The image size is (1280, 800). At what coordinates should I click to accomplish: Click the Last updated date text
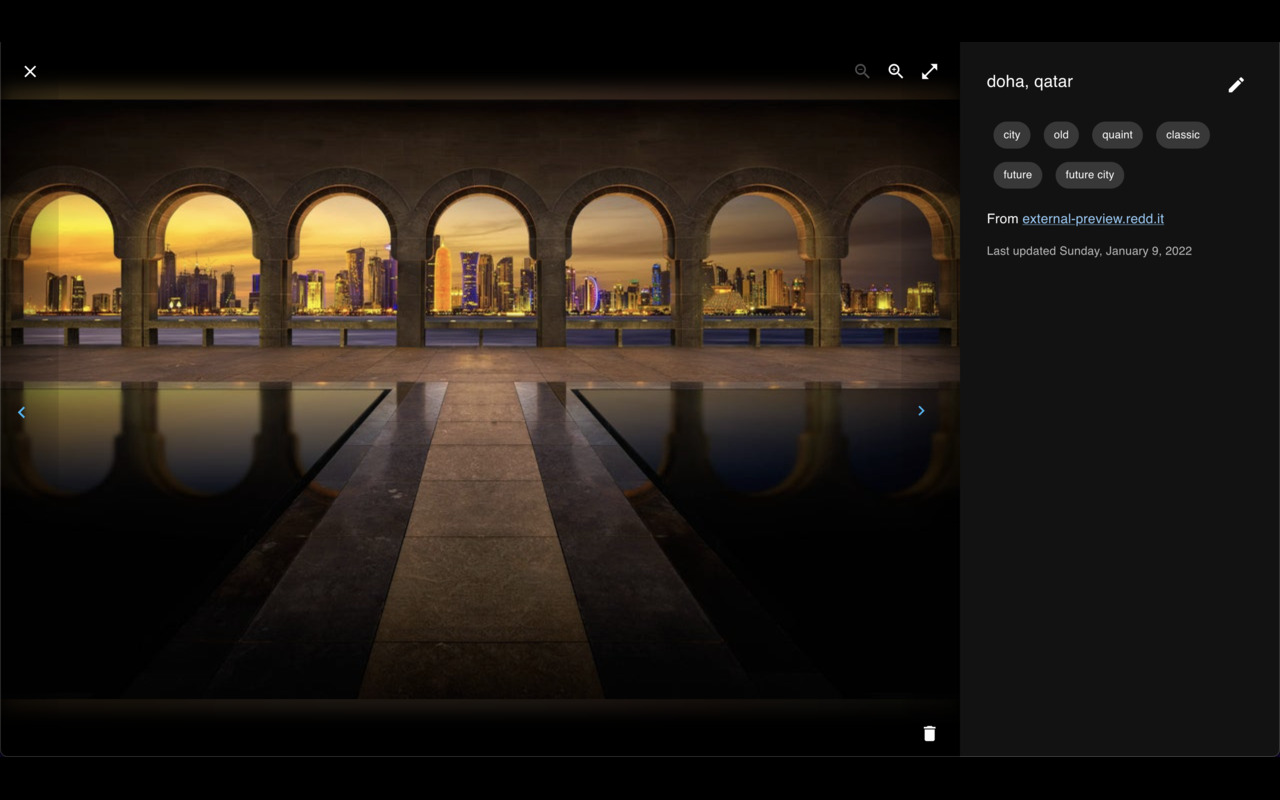point(1089,251)
